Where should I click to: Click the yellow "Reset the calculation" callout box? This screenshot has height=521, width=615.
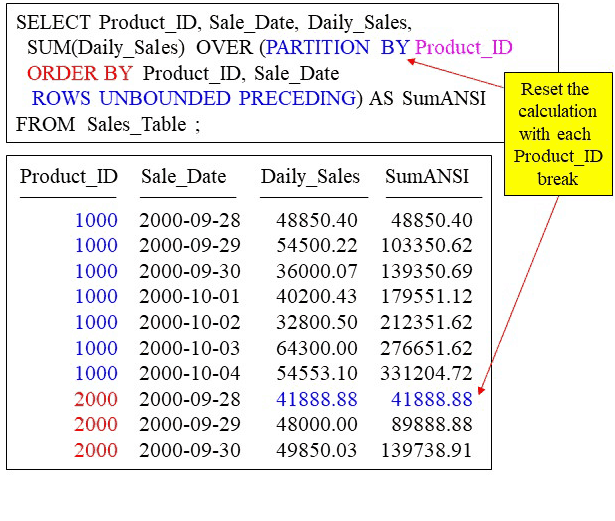tap(556, 134)
